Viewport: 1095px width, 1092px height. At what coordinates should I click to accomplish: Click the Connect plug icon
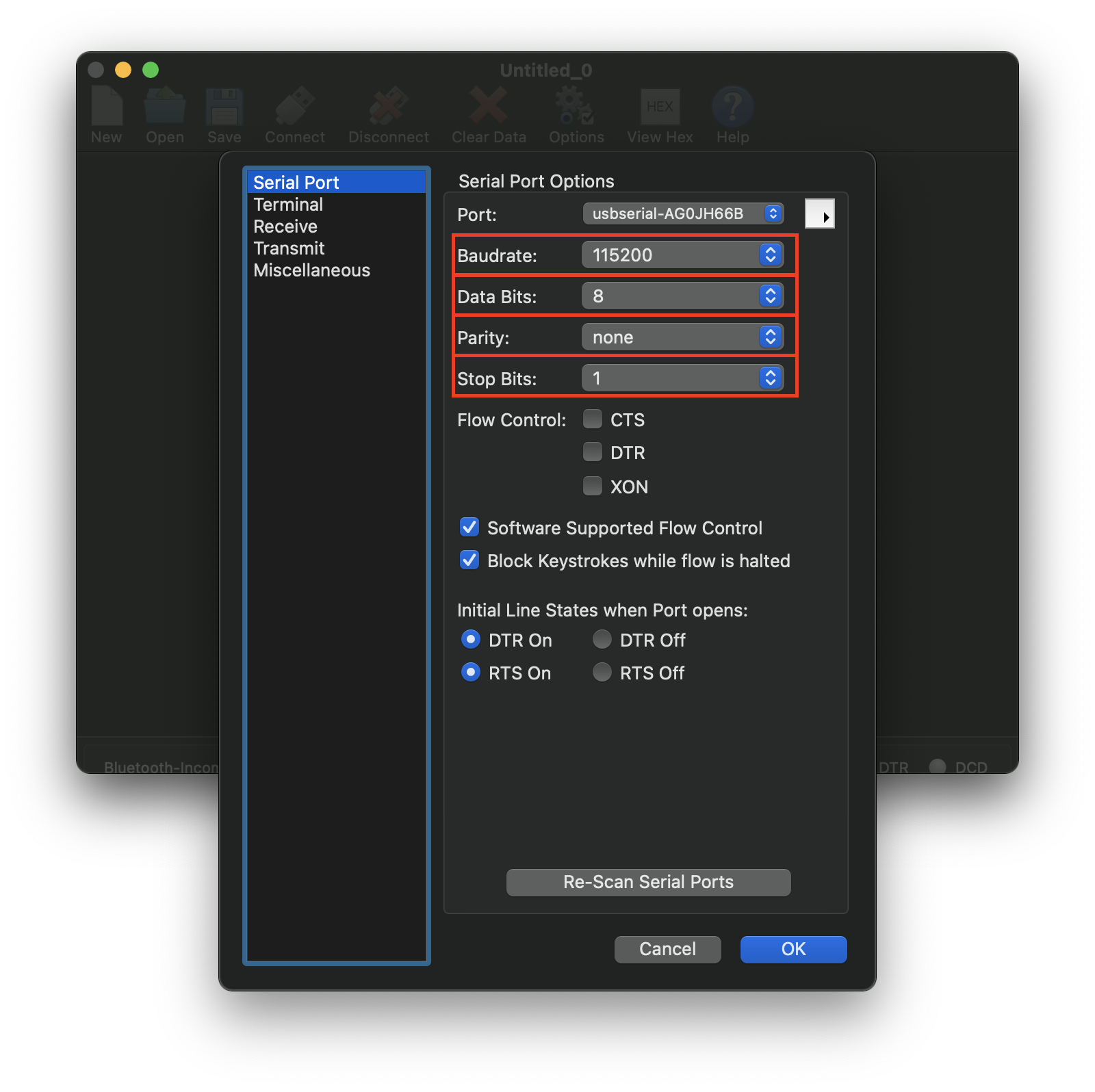point(295,107)
